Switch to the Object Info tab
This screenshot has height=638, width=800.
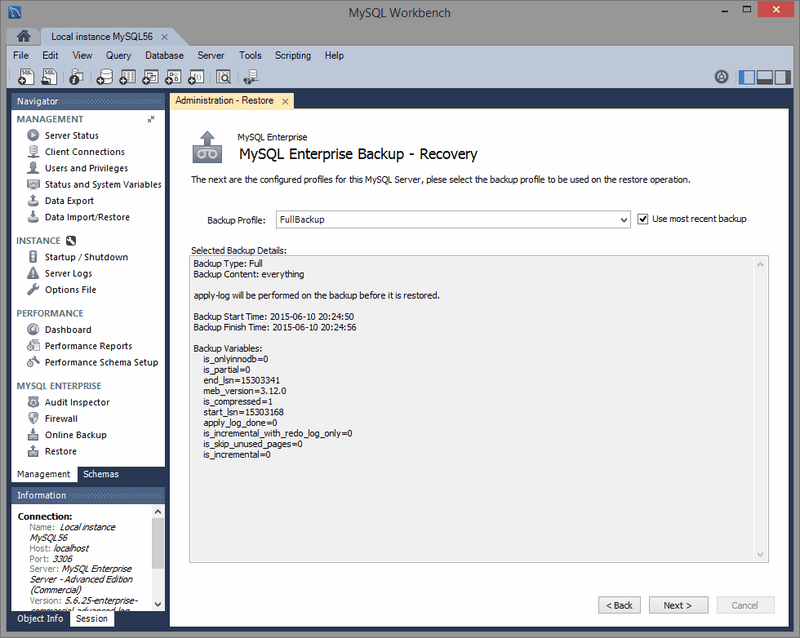coord(40,619)
